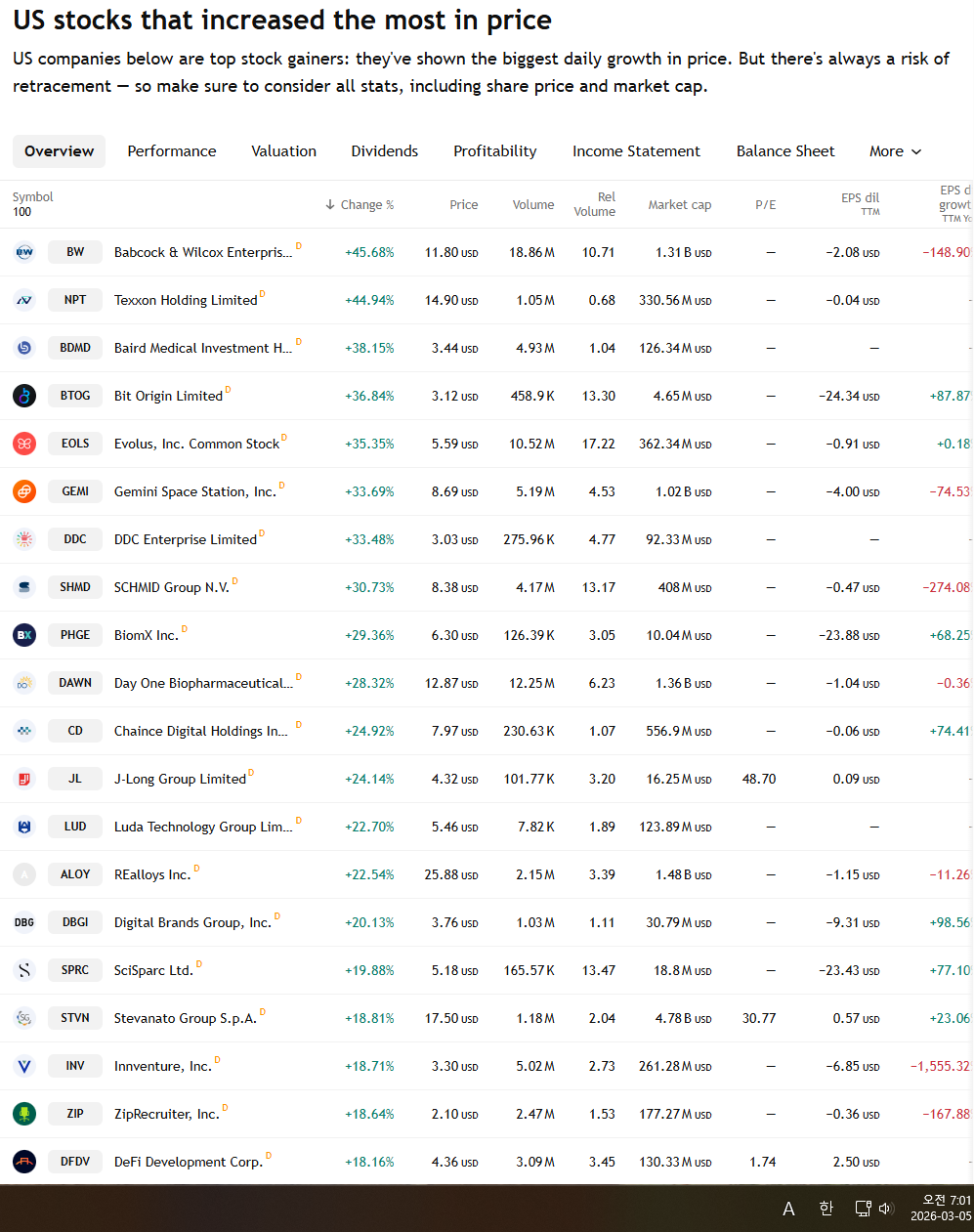
Task: Click the Digital Brands Group DBG logo
Action: [24, 922]
